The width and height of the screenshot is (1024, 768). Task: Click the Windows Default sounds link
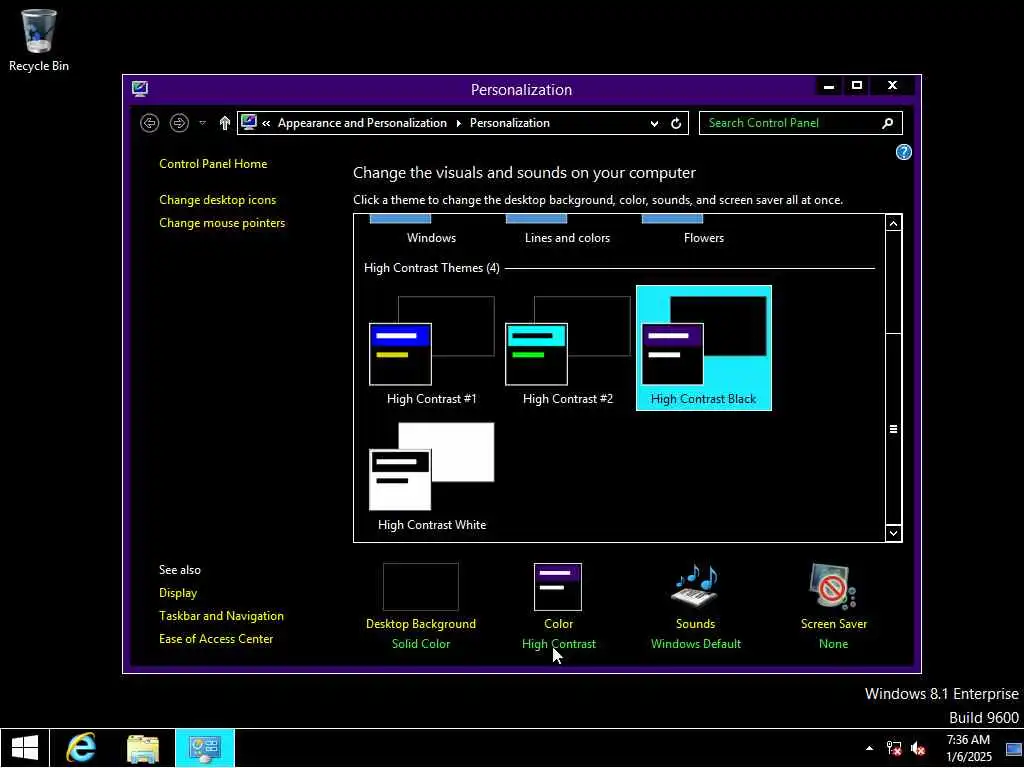pos(696,644)
